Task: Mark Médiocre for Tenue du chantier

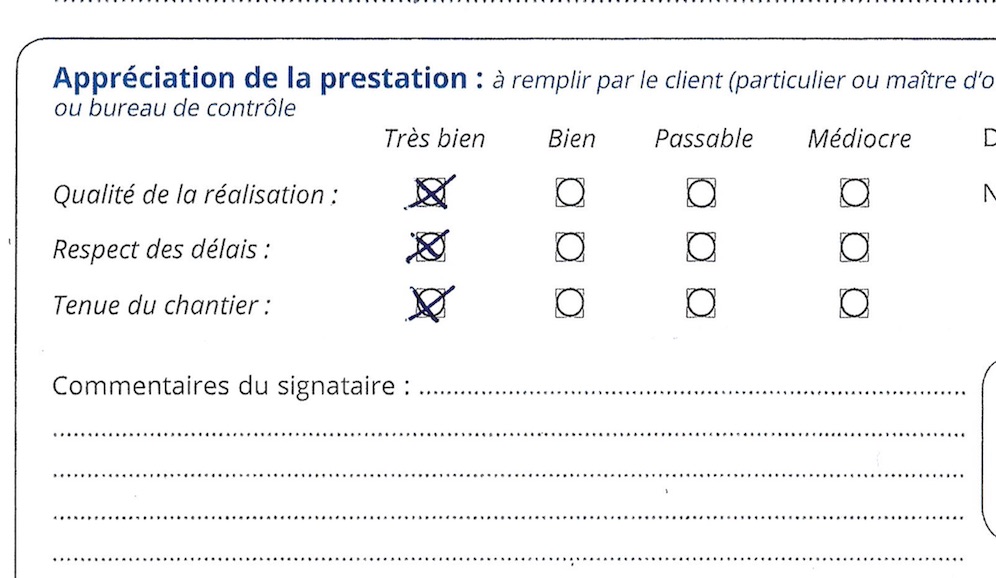Action: pos(854,303)
